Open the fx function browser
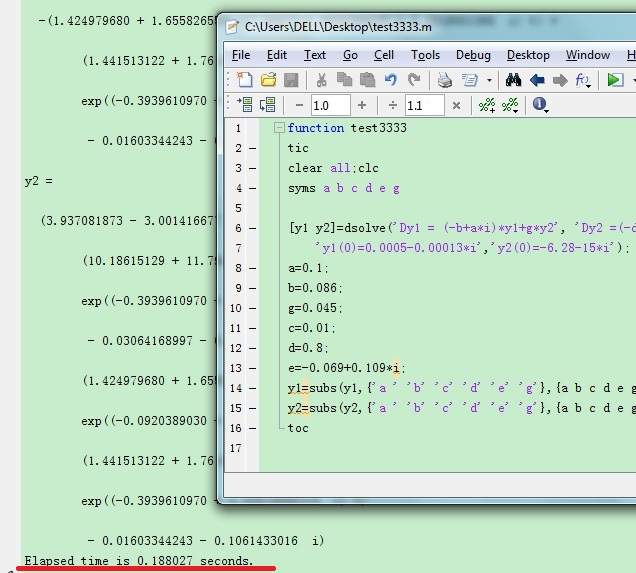Screen dimensions: 636x573 click(x=583, y=80)
